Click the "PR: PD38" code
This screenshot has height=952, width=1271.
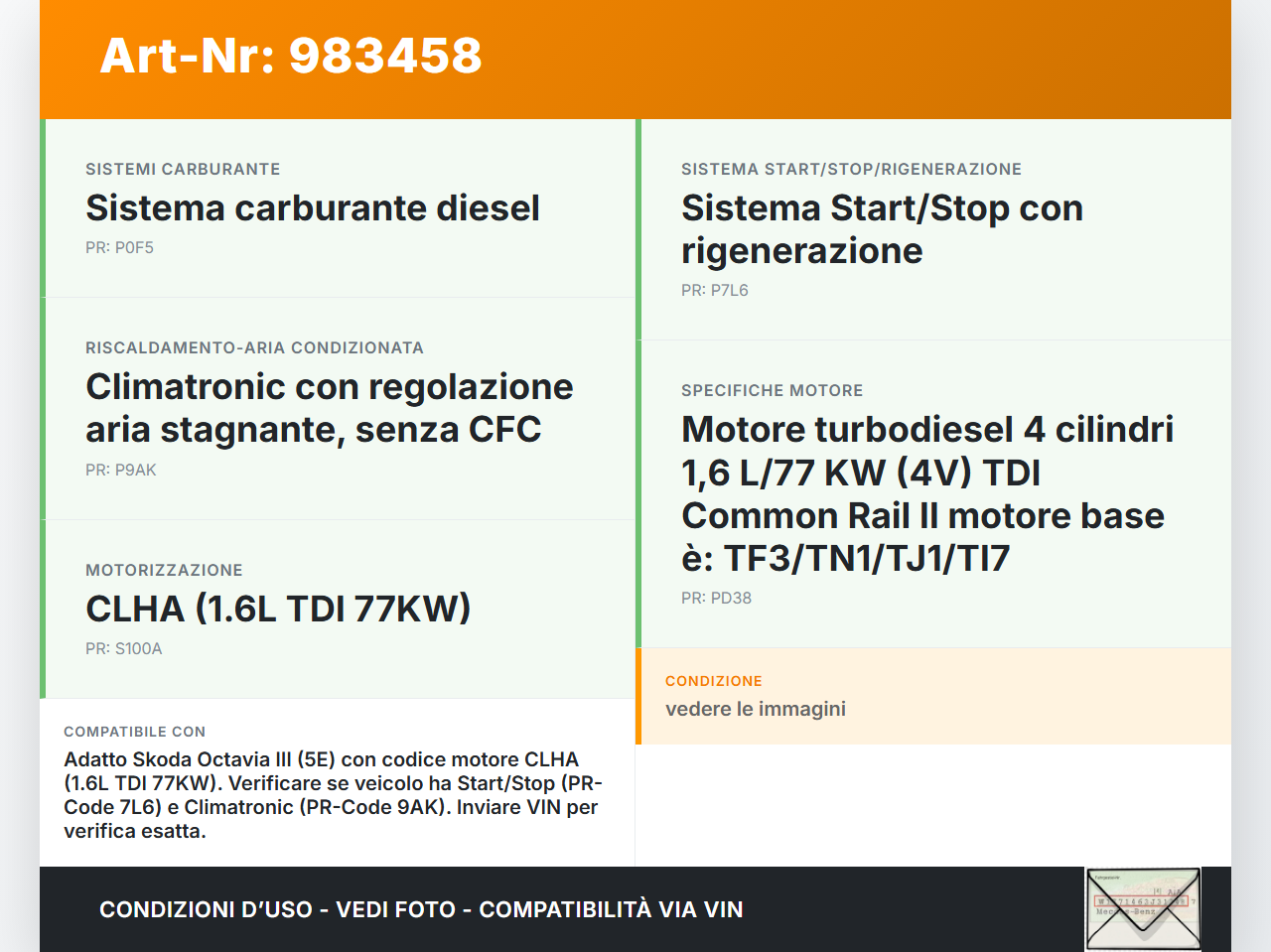pyautogui.click(x=716, y=599)
